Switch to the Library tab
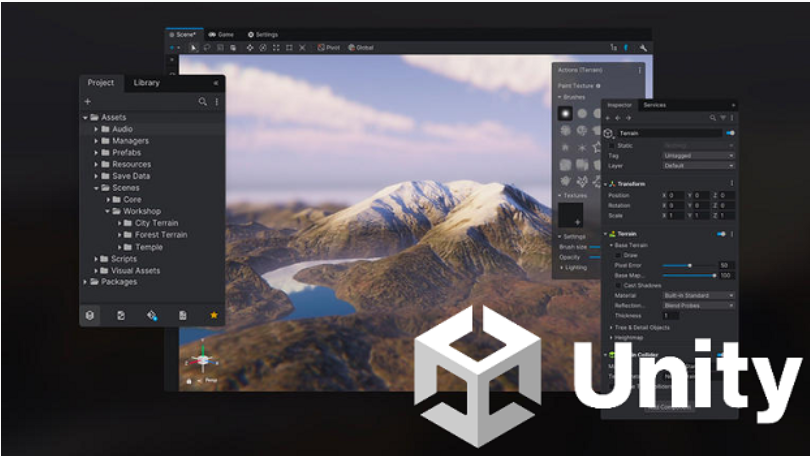 point(146,83)
